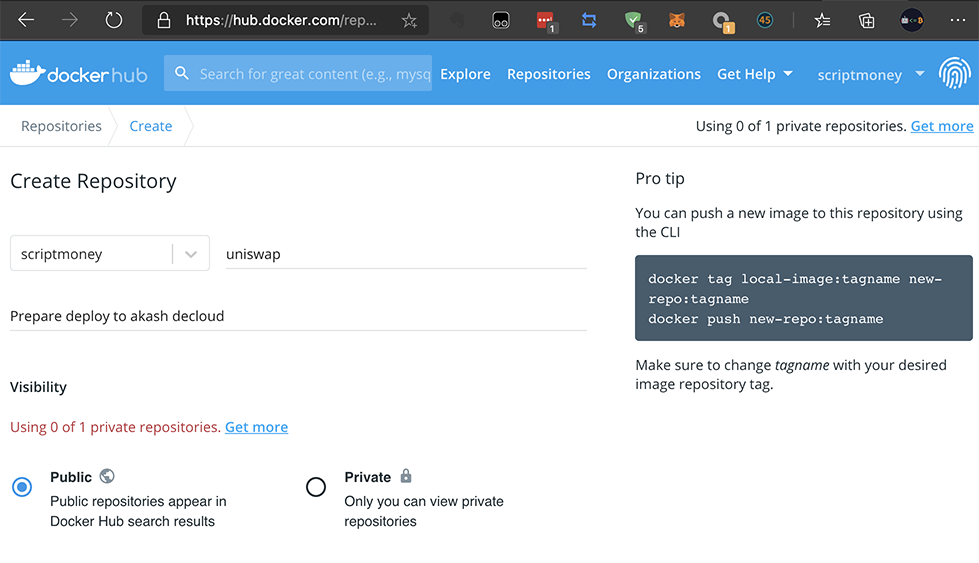This screenshot has height=563, width=979.
Task: Open the Get Help dropdown menu
Action: (755, 74)
